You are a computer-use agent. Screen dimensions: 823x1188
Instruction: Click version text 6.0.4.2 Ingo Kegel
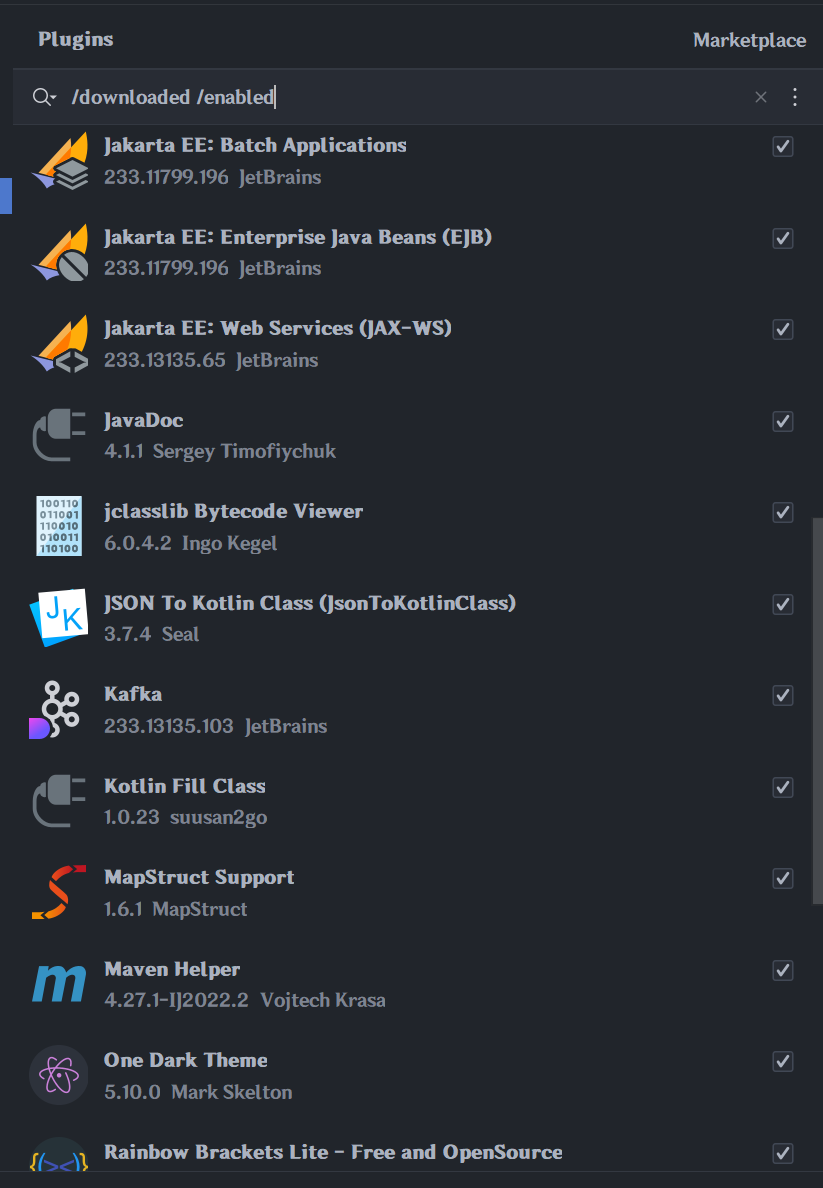(190, 543)
